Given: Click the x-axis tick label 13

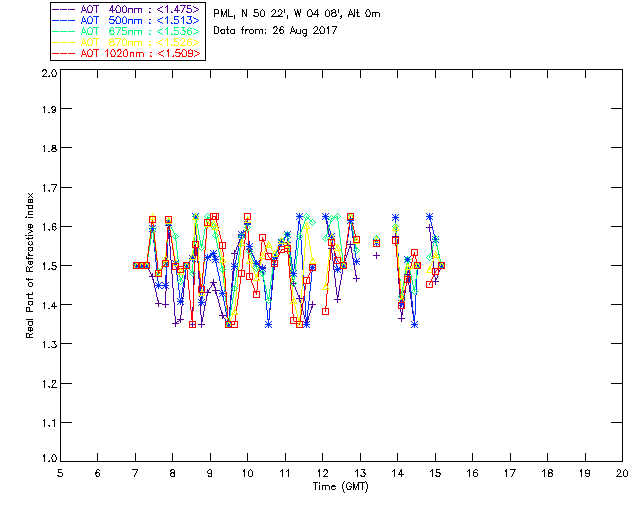Looking at the screenshot, I should [360, 473].
